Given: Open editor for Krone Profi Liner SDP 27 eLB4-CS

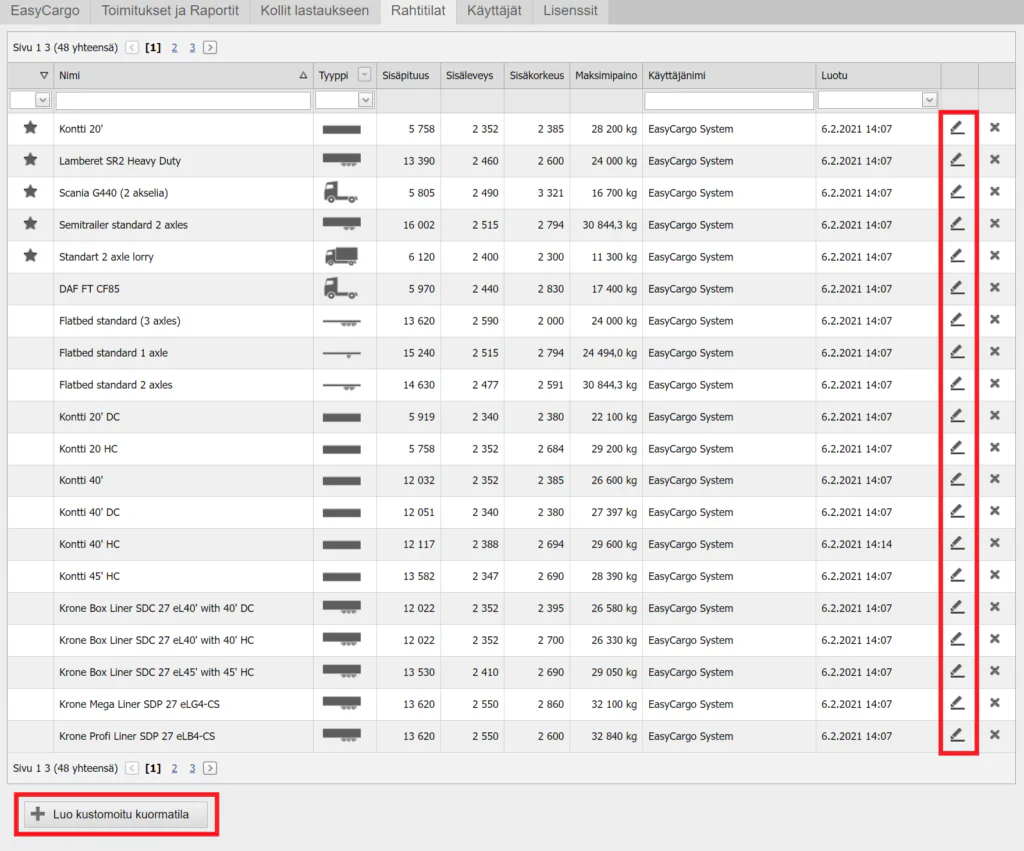Looking at the screenshot, I should [x=957, y=736].
